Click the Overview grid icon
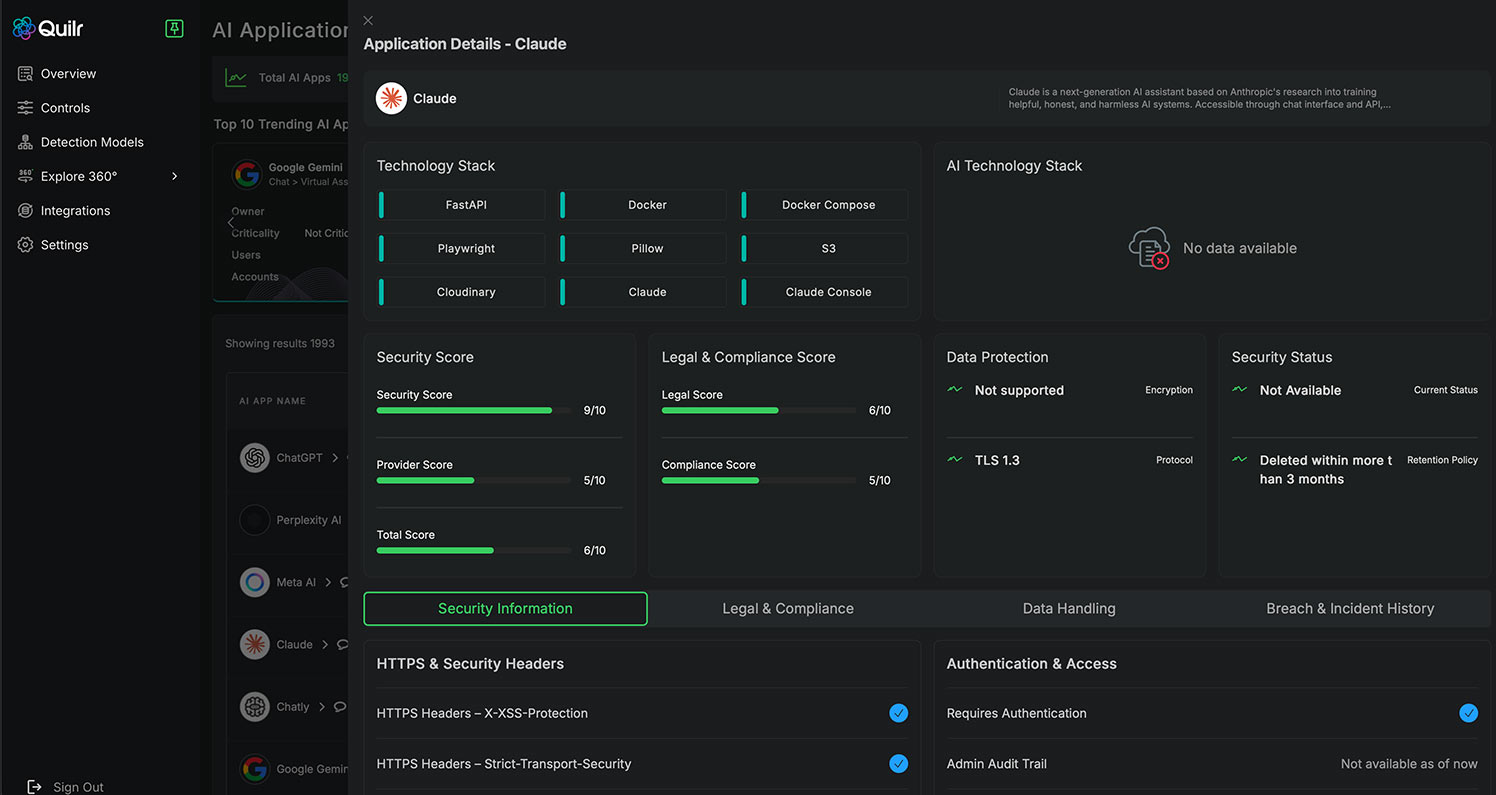This screenshot has width=1496, height=795. [x=25, y=74]
